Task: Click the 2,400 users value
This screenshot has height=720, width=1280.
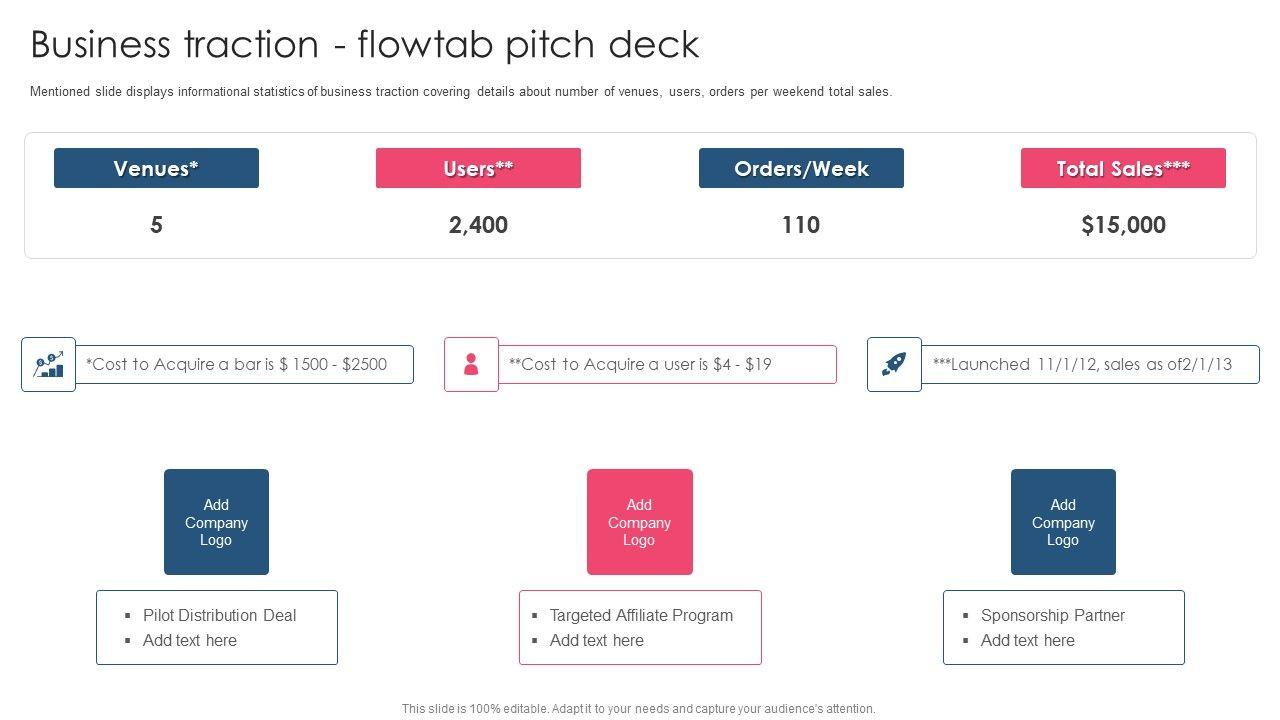Action: [478, 225]
